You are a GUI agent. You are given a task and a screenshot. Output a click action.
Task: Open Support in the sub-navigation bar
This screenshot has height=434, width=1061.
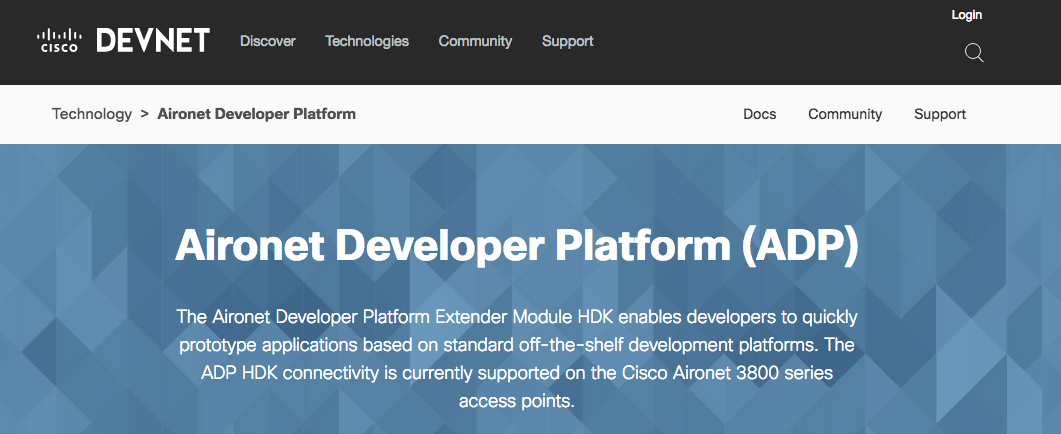(x=940, y=114)
